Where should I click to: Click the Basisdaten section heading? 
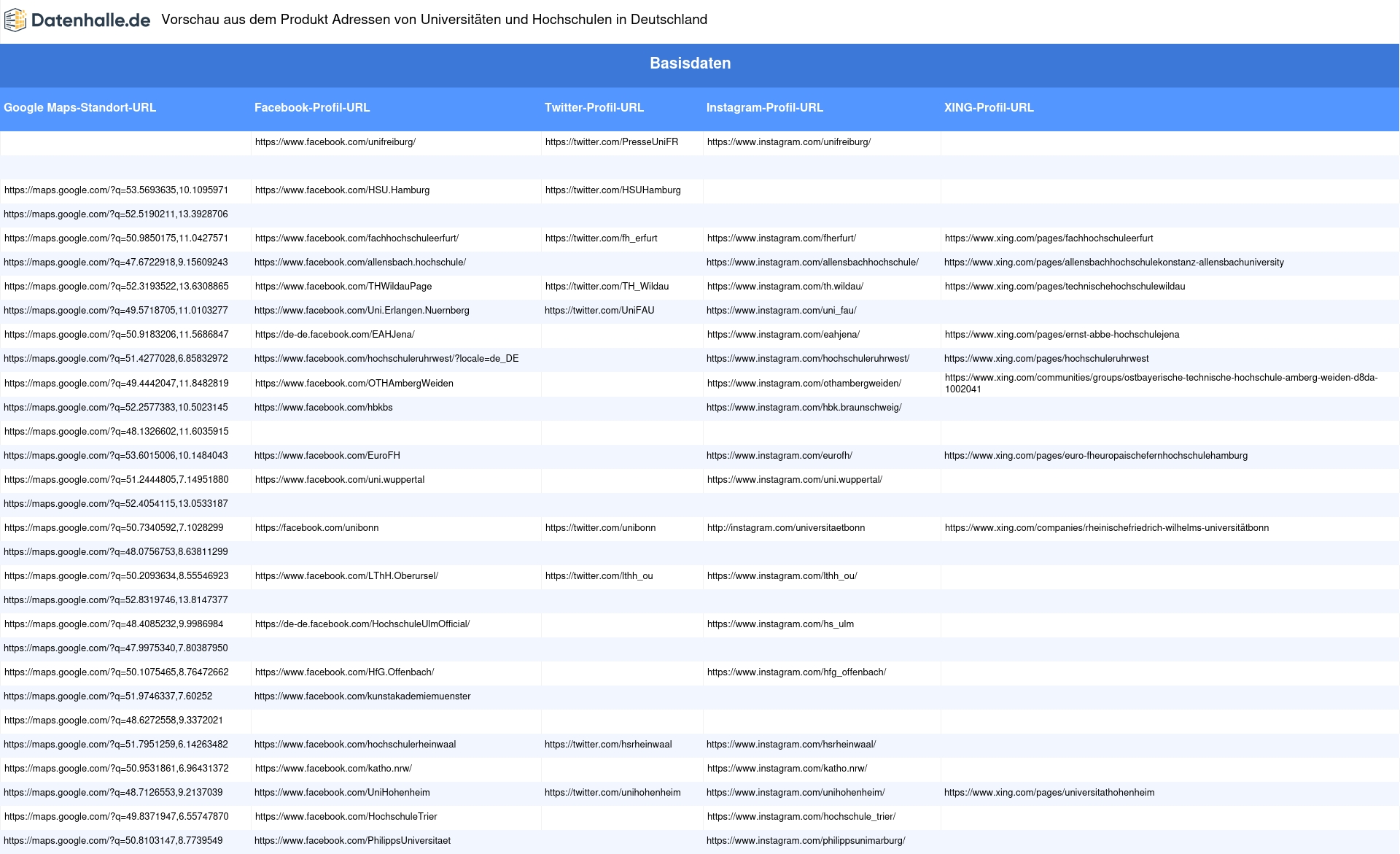[x=691, y=63]
